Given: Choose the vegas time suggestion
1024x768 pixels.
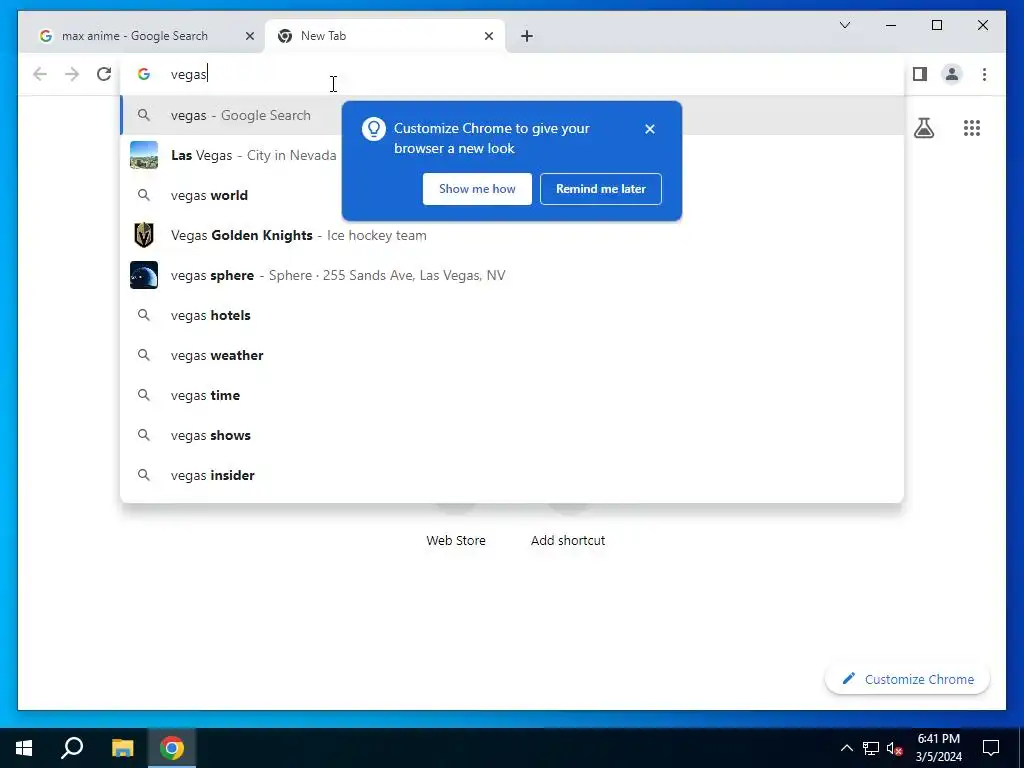Looking at the screenshot, I should 512,395.
